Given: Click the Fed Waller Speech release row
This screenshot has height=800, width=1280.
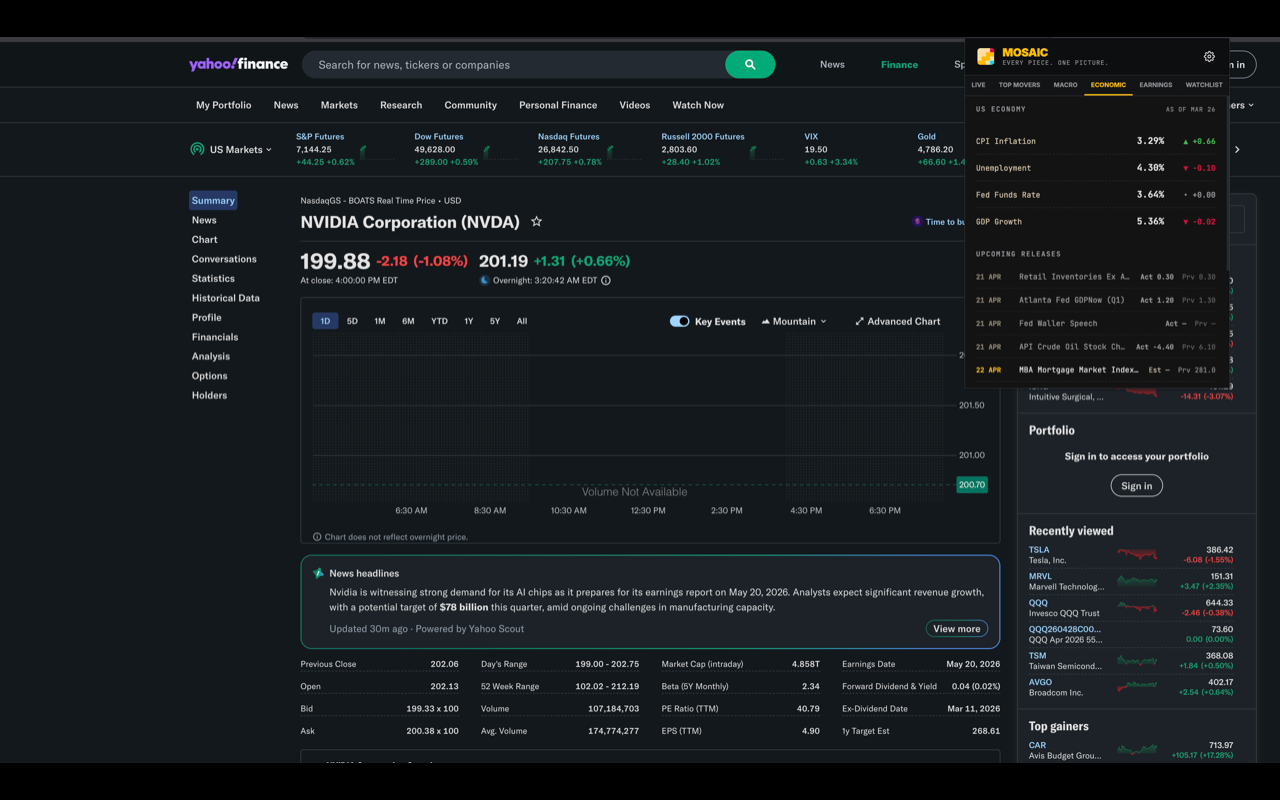Looking at the screenshot, I should (1096, 323).
